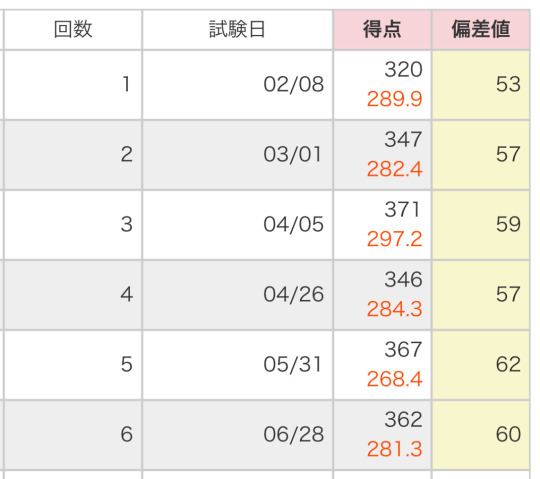Click the red average 281.3
540x479 pixels.
pyautogui.click(x=394, y=449)
